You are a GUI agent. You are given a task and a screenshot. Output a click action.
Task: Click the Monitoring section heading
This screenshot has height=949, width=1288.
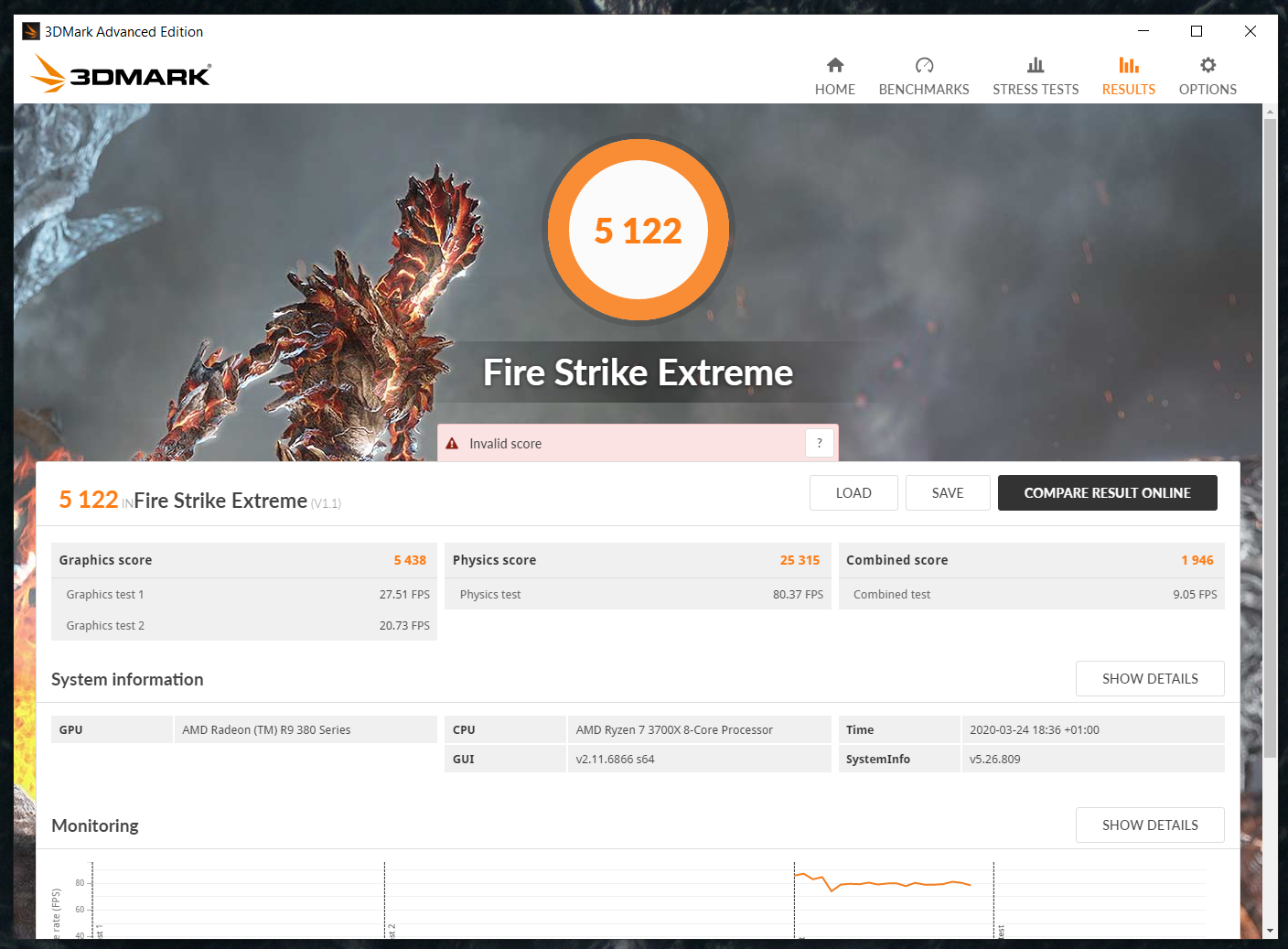click(95, 825)
